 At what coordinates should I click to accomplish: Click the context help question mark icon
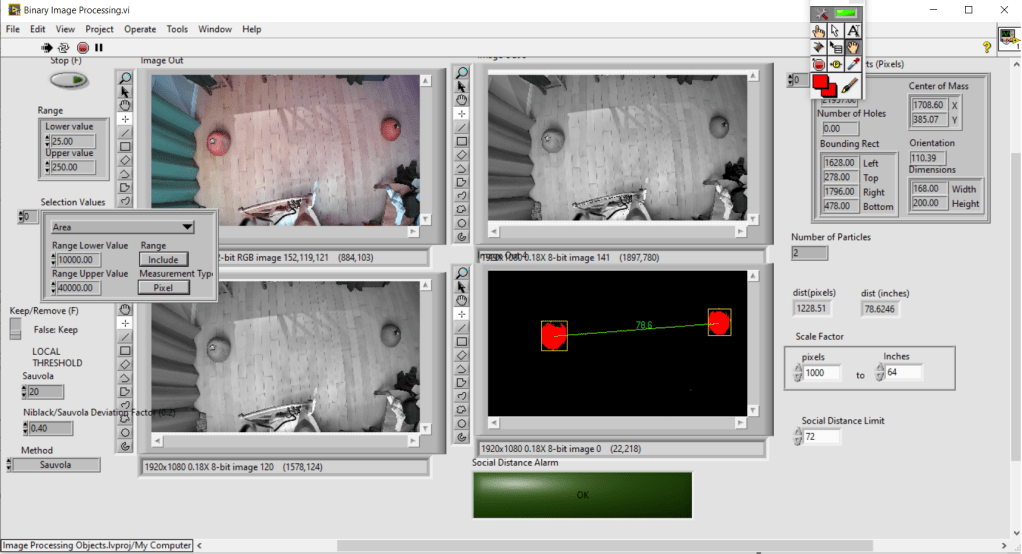pos(986,47)
